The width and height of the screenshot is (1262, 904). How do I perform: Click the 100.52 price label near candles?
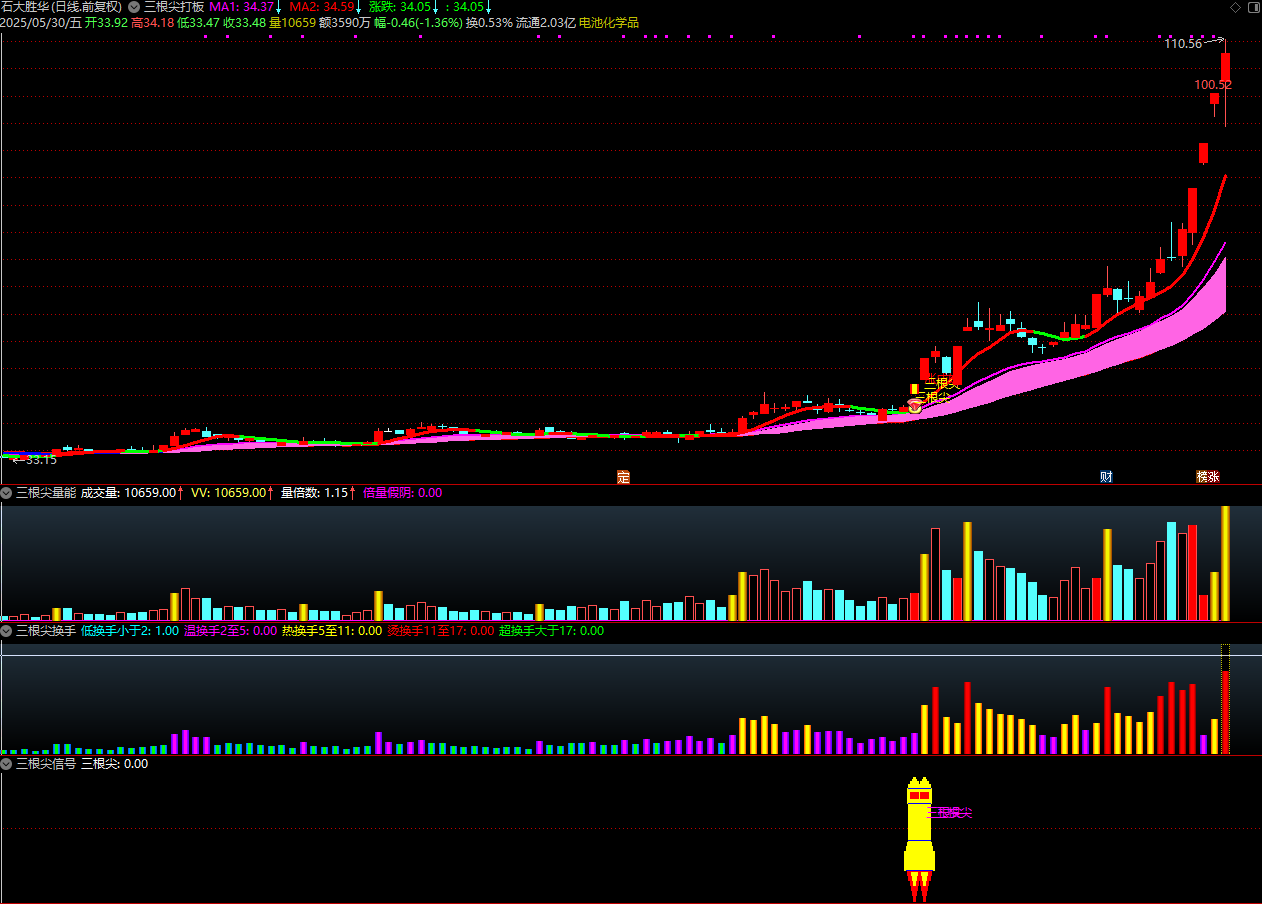1212,85
